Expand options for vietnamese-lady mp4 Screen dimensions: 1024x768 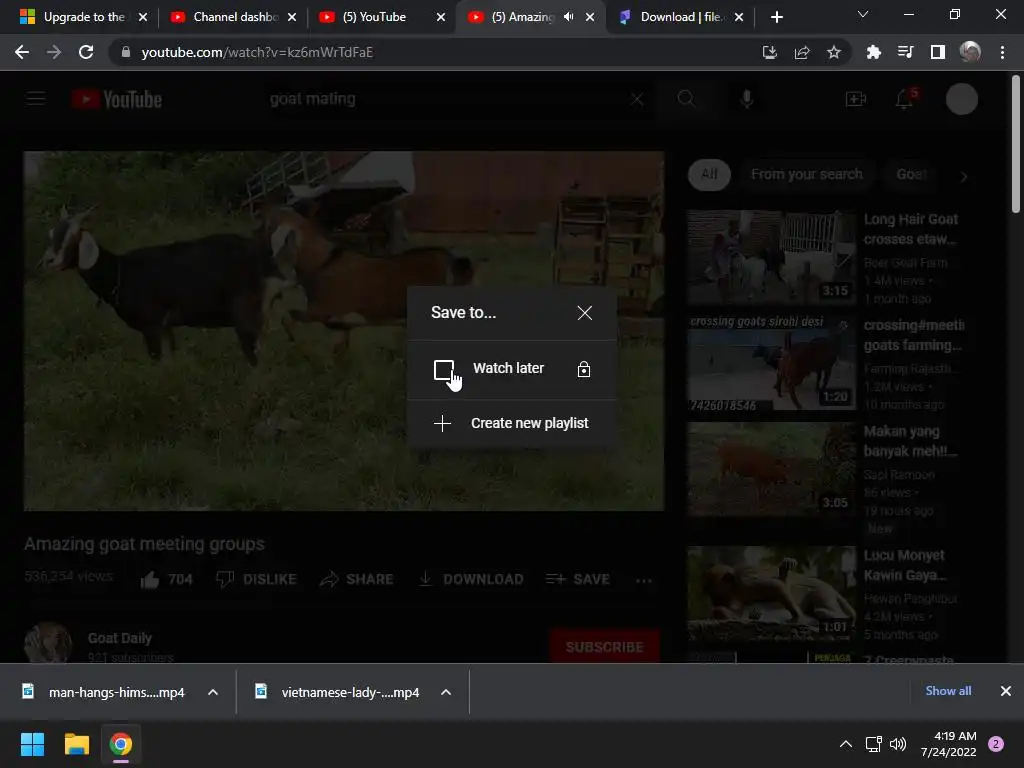click(446, 692)
